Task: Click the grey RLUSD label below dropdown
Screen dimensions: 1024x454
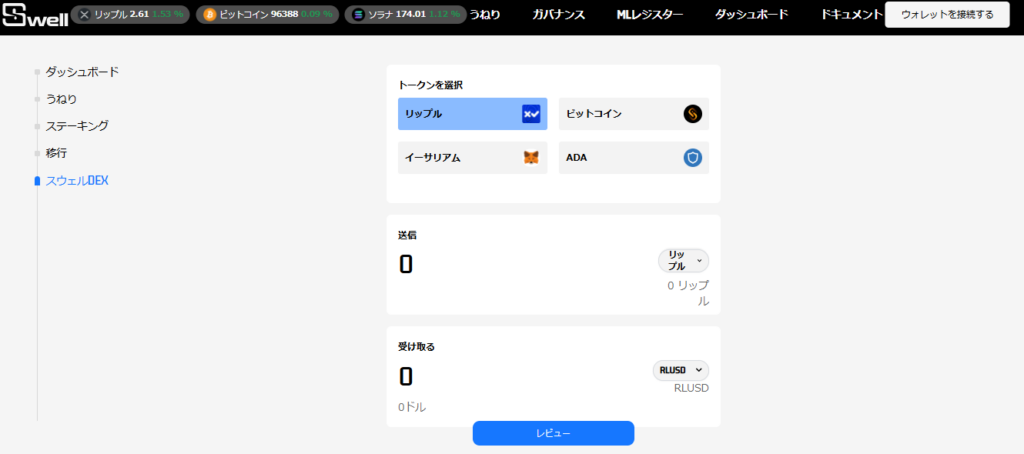Action: point(692,388)
